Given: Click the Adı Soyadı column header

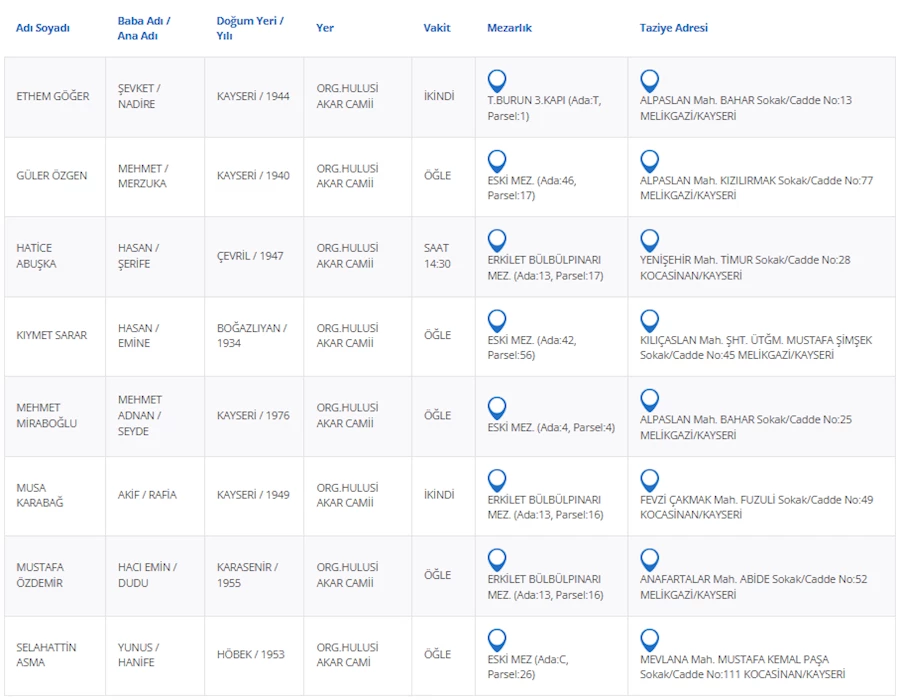Looking at the screenshot, I should coord(43,28).
